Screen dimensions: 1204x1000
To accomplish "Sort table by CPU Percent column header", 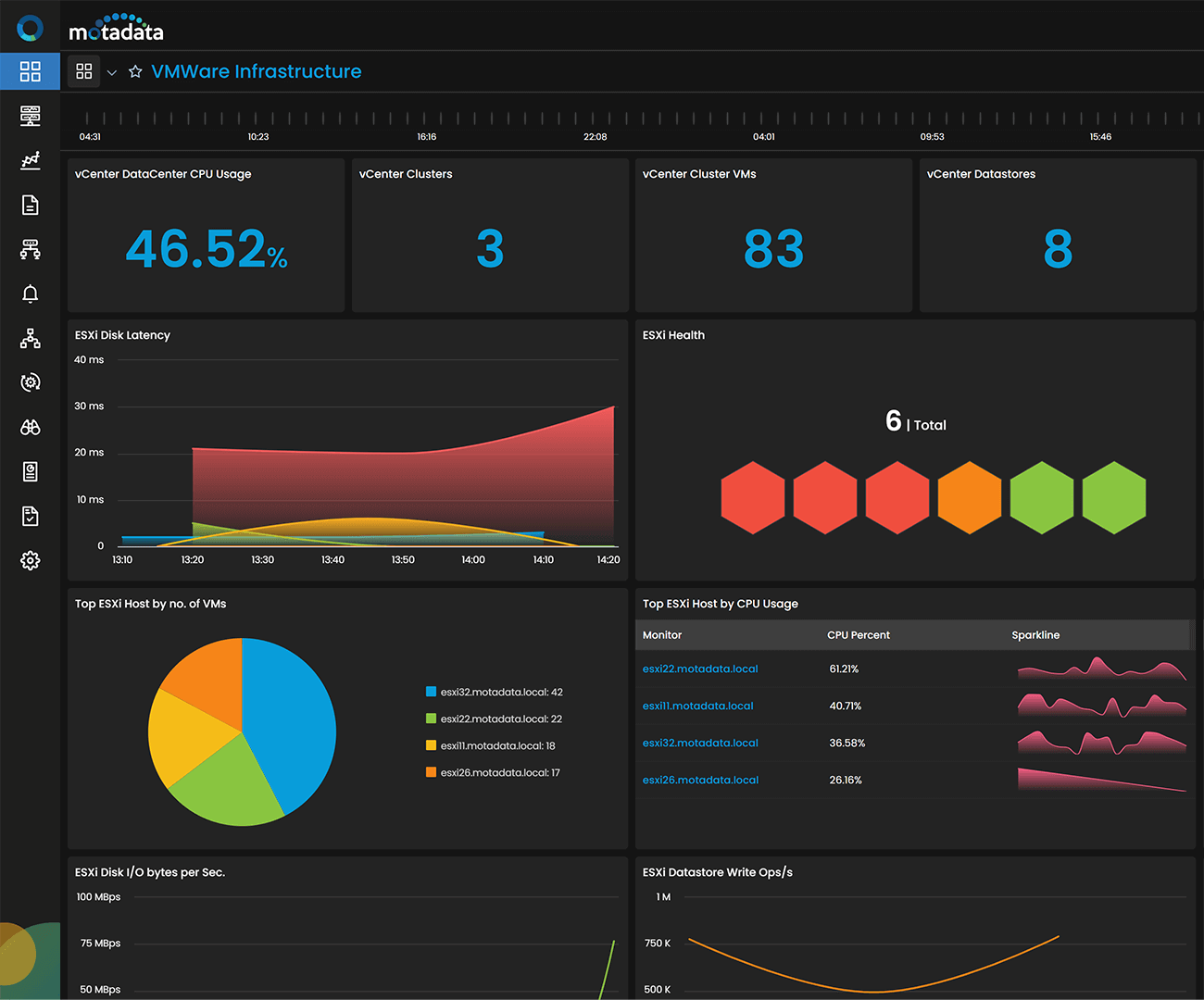I will point(858,635).
